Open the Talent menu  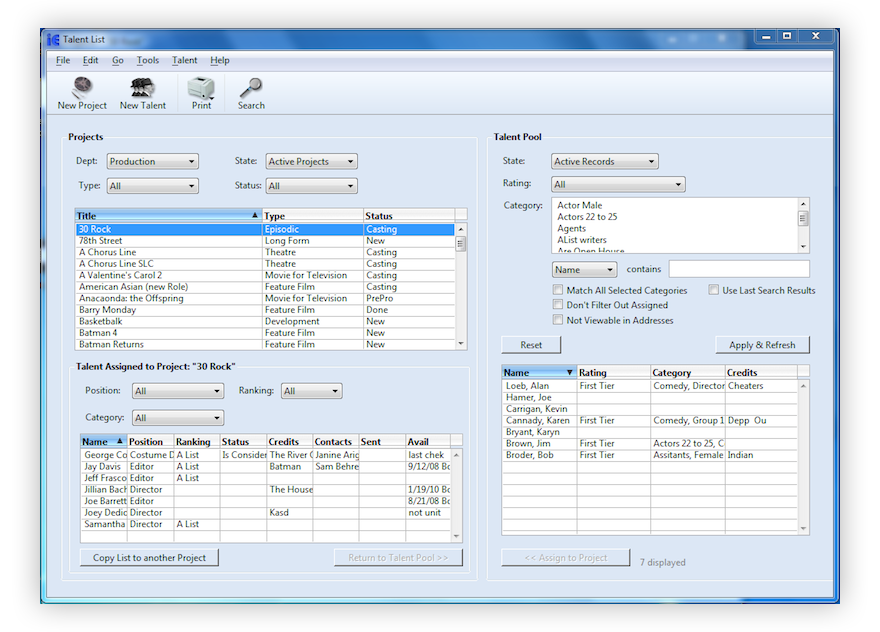[185, 60]
